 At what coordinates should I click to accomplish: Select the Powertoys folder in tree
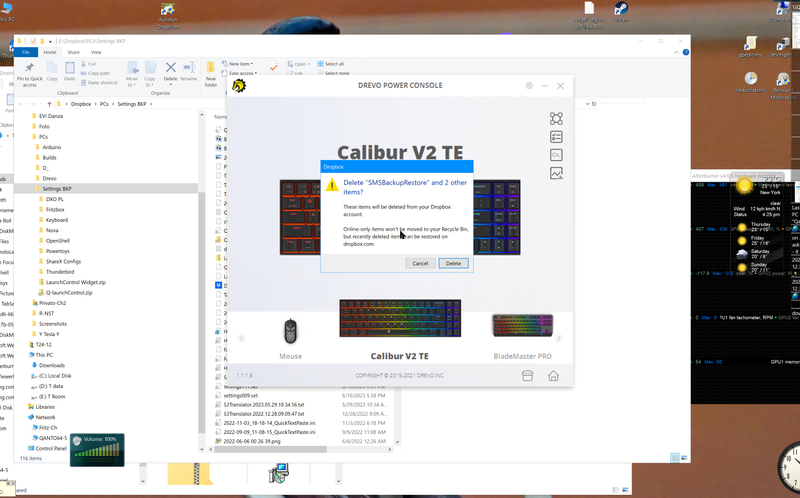[x=59, y=251]
